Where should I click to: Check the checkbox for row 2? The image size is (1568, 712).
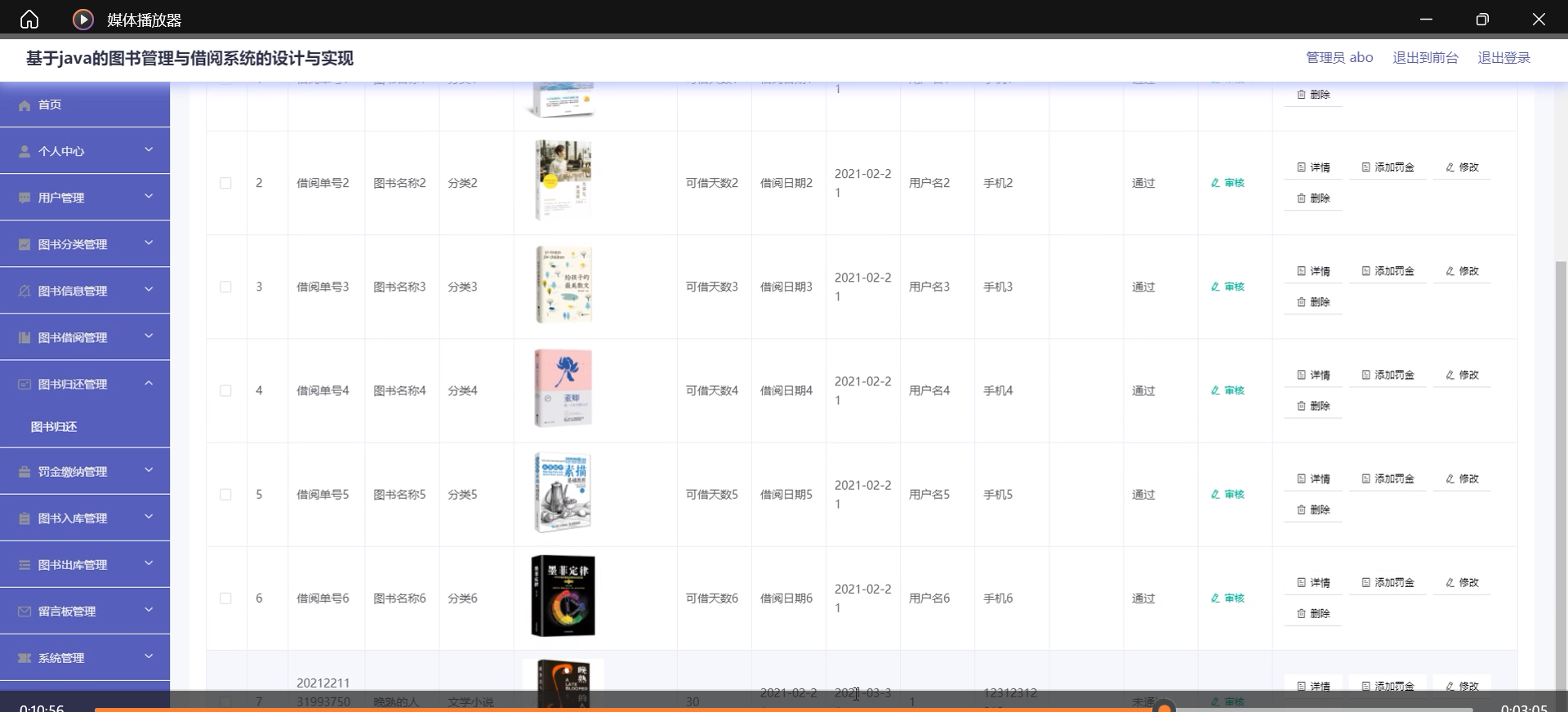225,183
